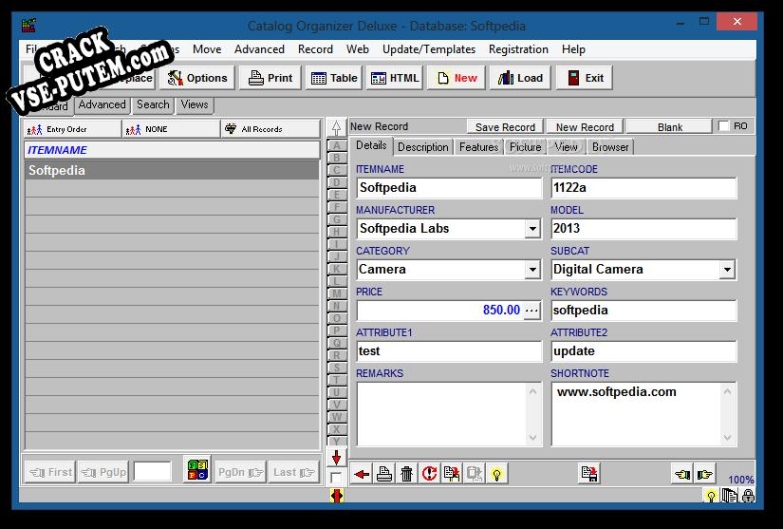Click the printer icon in record toolbar
Image resolution: width=783 pixels, height=529 pixels.
click(x=384, y=474)
